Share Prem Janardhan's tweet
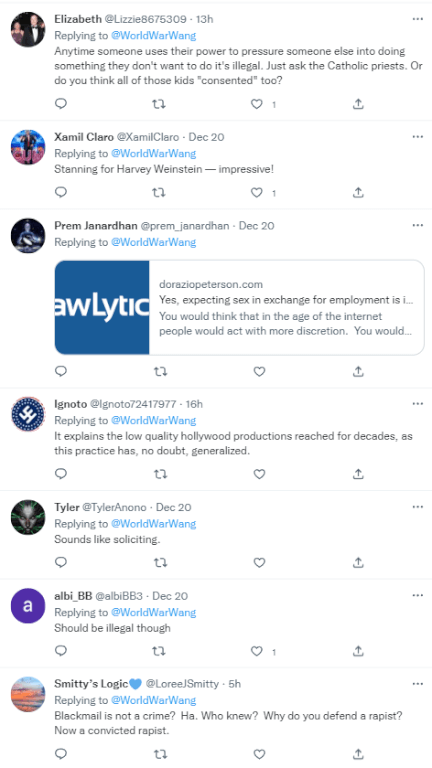Image resolution: width=432 pixels, height=768 pixels. (x=358, y=372)
